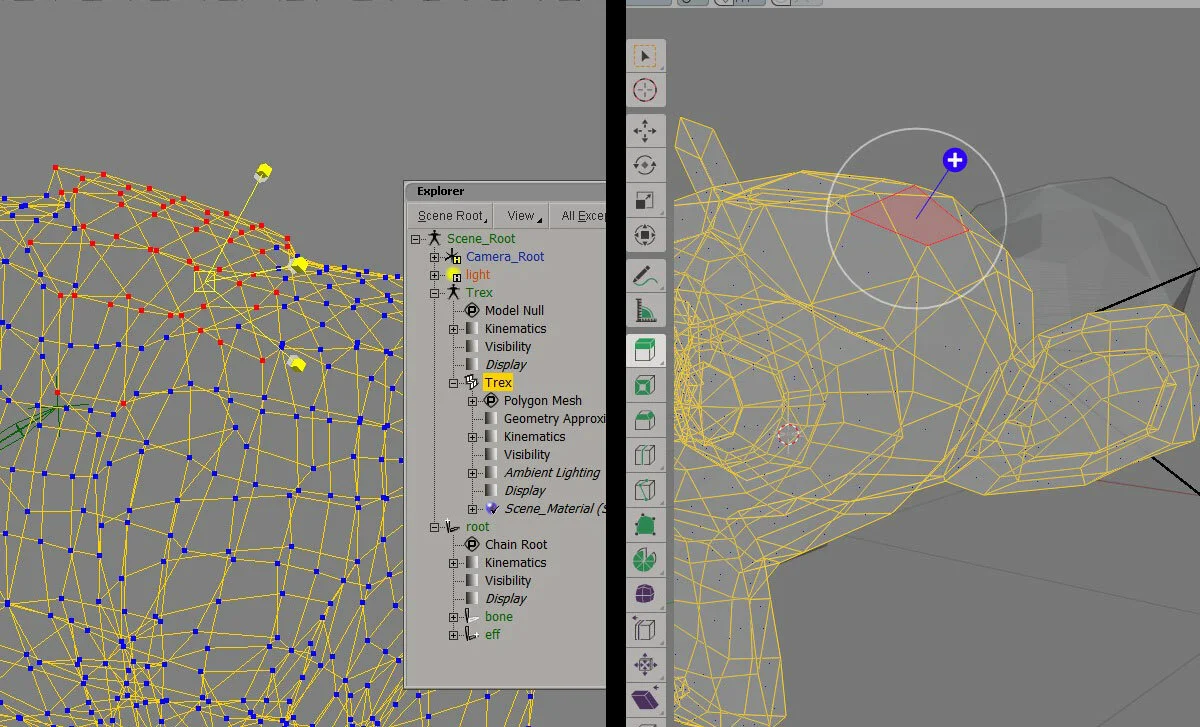Click the light icon next to the light node

click(x=453, y=274)
